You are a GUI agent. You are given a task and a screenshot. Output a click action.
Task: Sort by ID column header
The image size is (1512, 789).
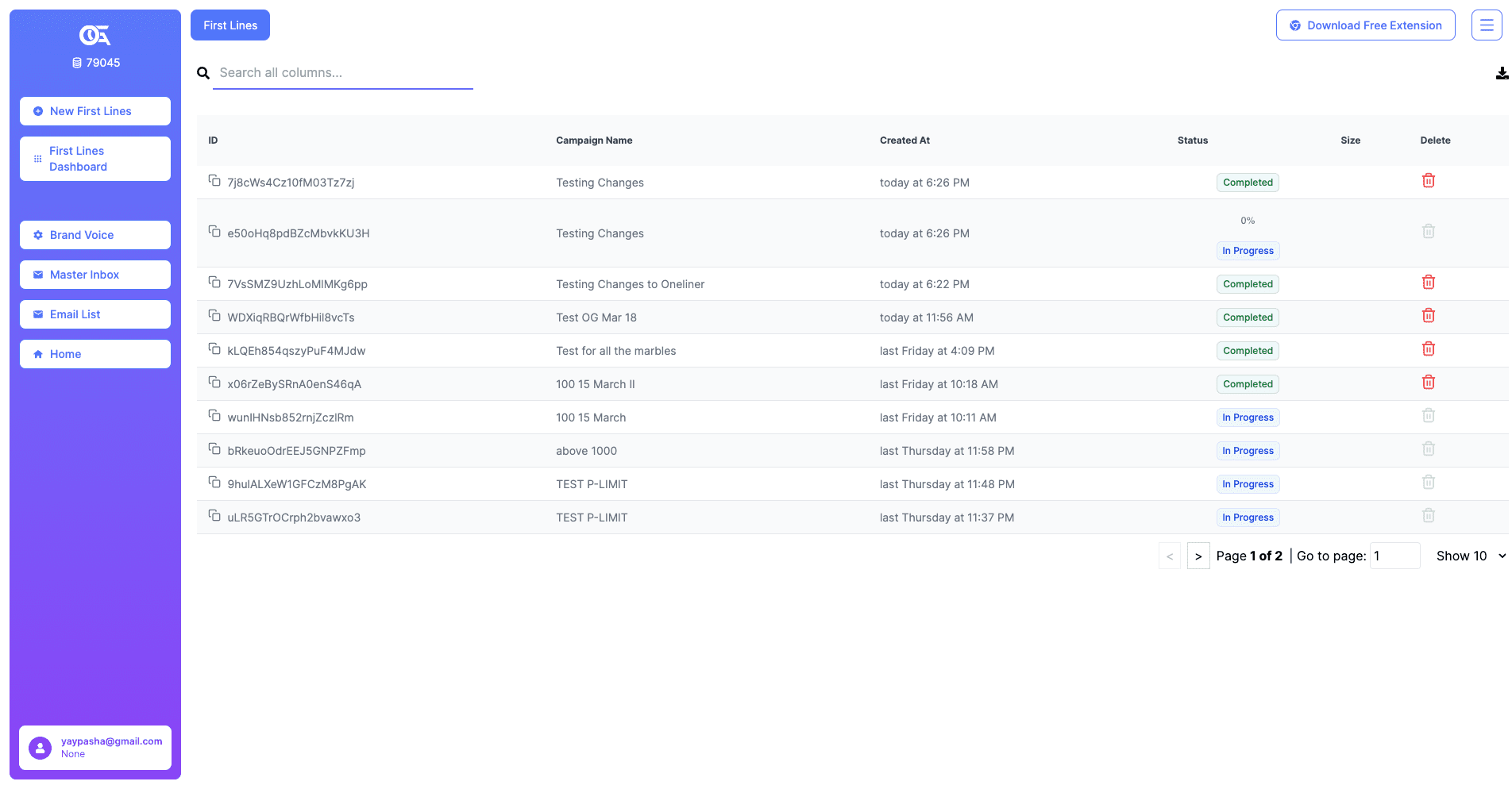(x=213, y=140)
